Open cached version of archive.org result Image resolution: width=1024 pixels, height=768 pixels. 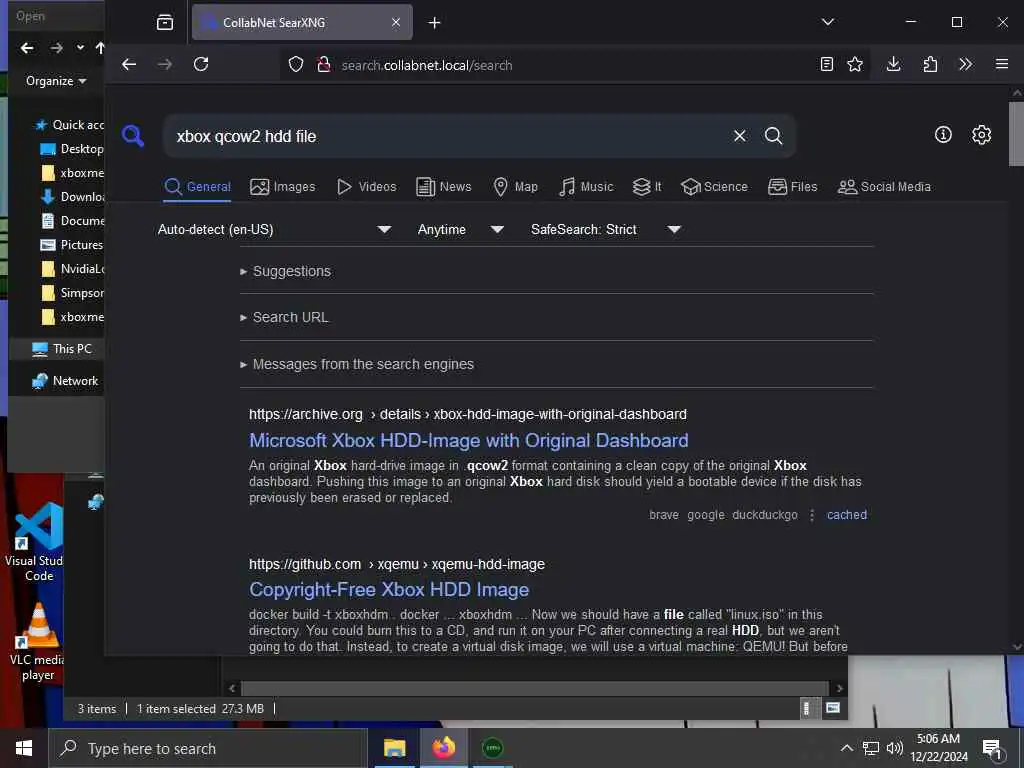point(846,515)
